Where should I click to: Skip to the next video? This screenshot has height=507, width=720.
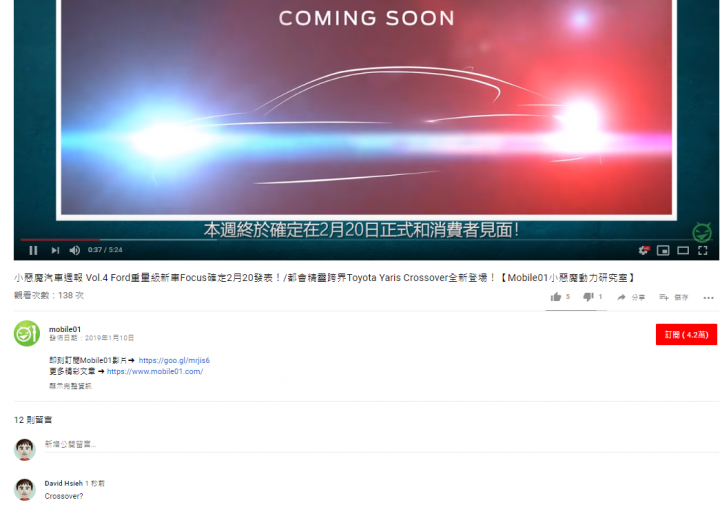pyautogui.click(x=55, y=250)
